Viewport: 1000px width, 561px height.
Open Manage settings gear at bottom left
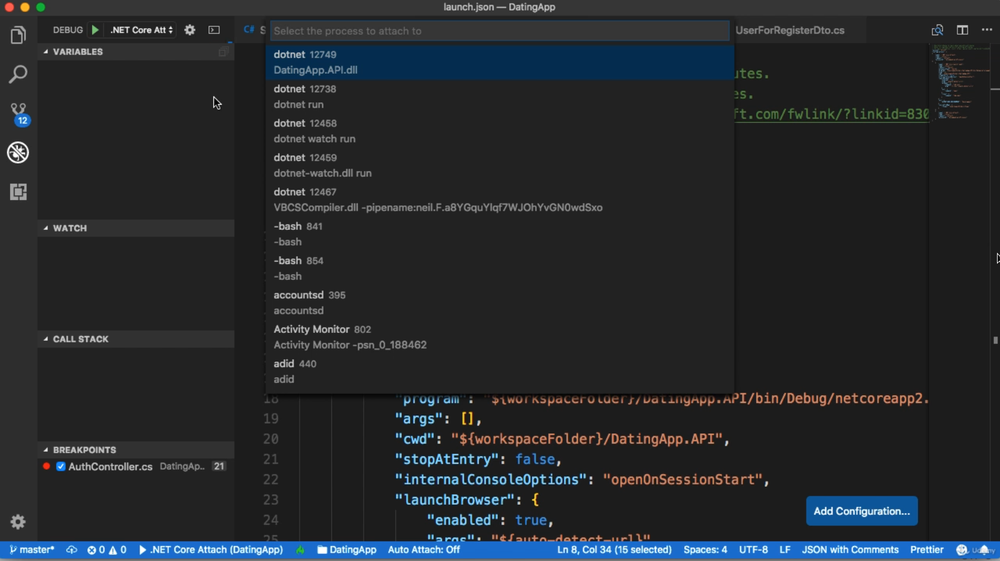pyautogui.click(x=18, y=521)
